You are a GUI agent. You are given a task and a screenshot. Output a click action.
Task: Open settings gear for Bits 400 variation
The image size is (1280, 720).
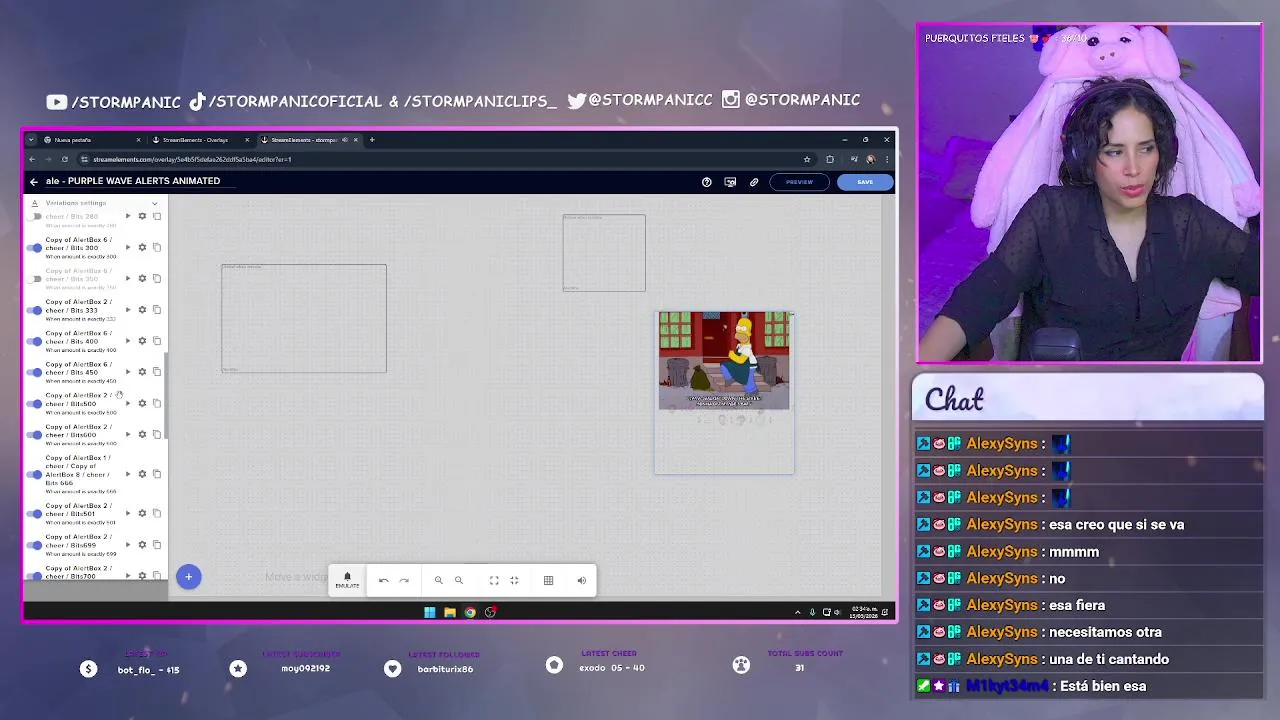[142, 340]
